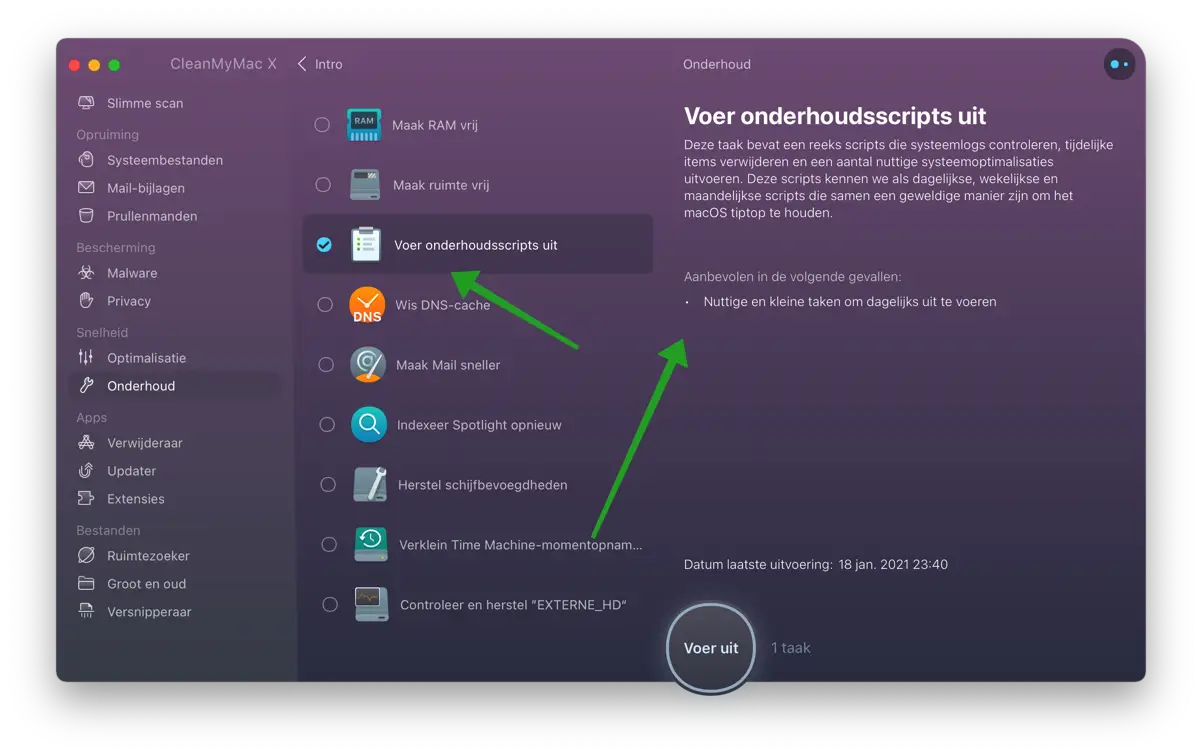Open Extensies puzzle icon
Screen dimensions: 1202x756
point(87,499)
